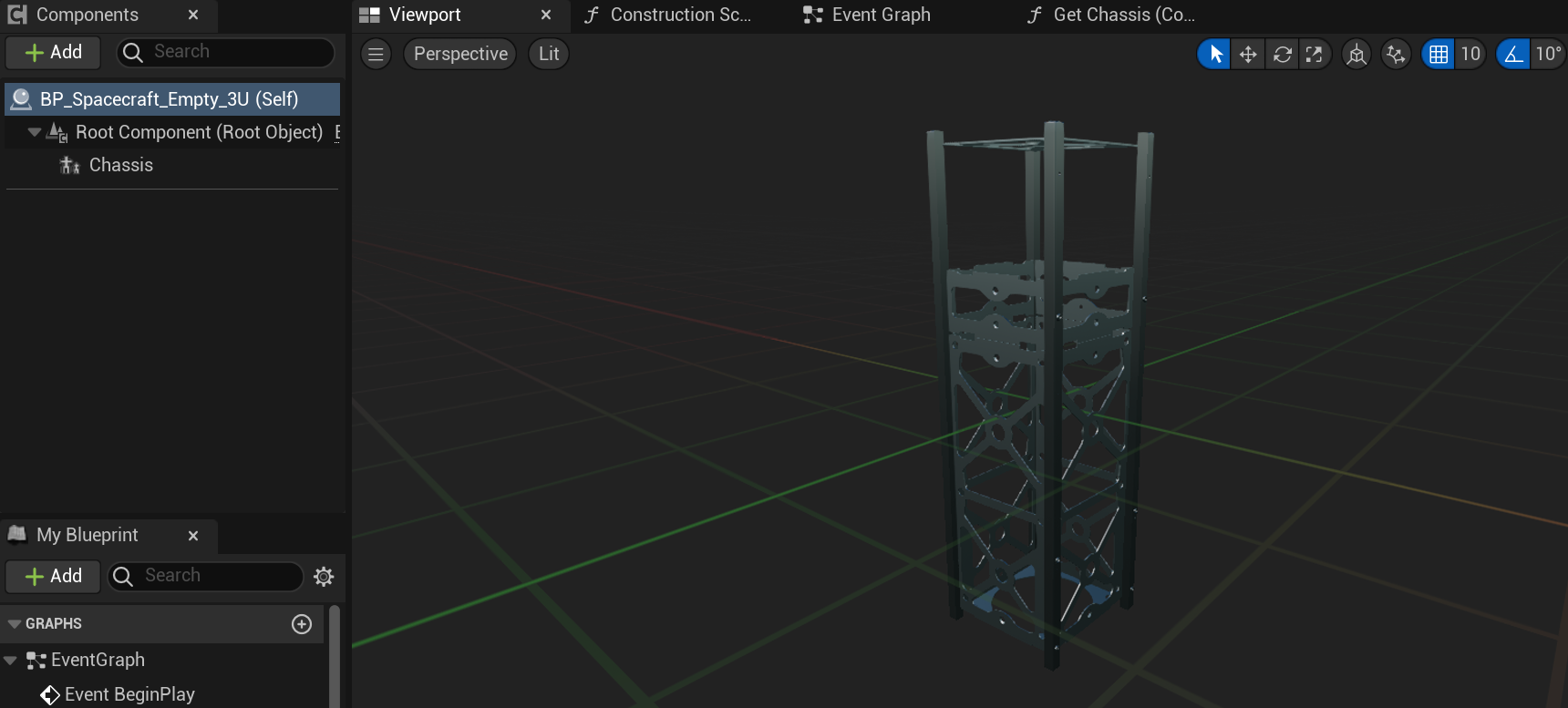This screenshot has width=1568, height=708.
Task: Collapse the GRAPHS section
Action: [x=14, y=624]
